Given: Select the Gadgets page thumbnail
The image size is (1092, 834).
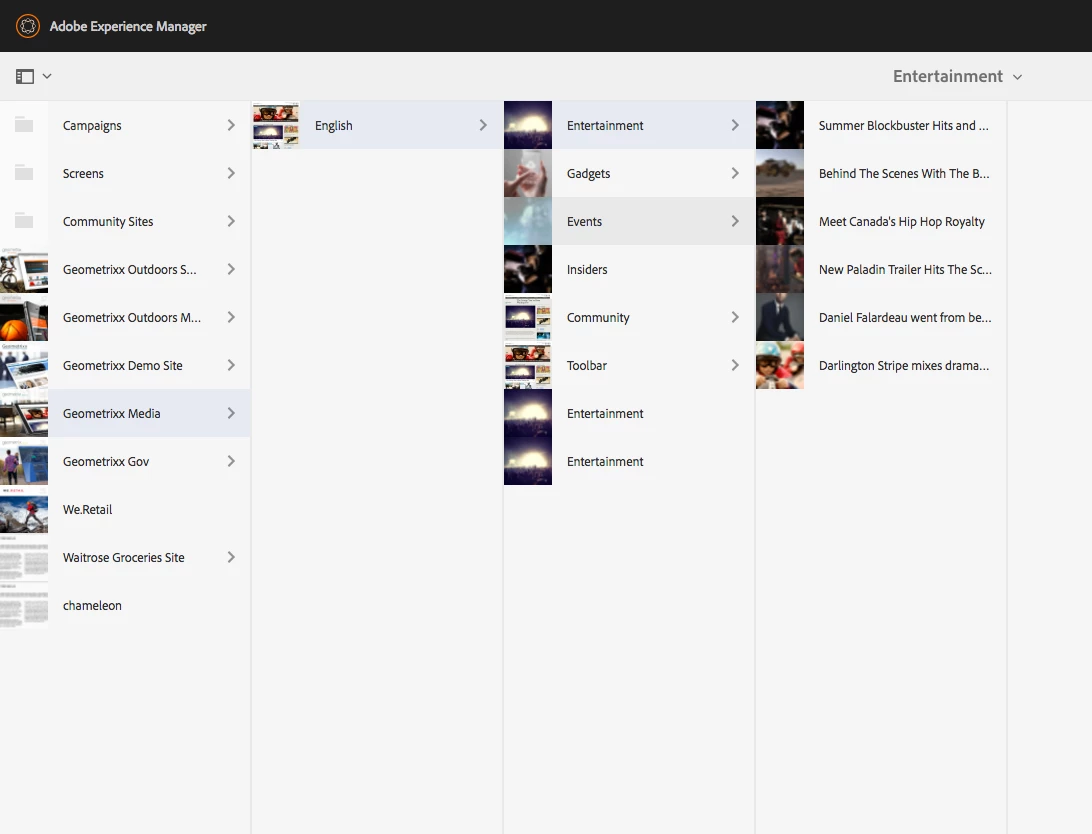Looking at the screenshot, I should (x=528, y=173).
